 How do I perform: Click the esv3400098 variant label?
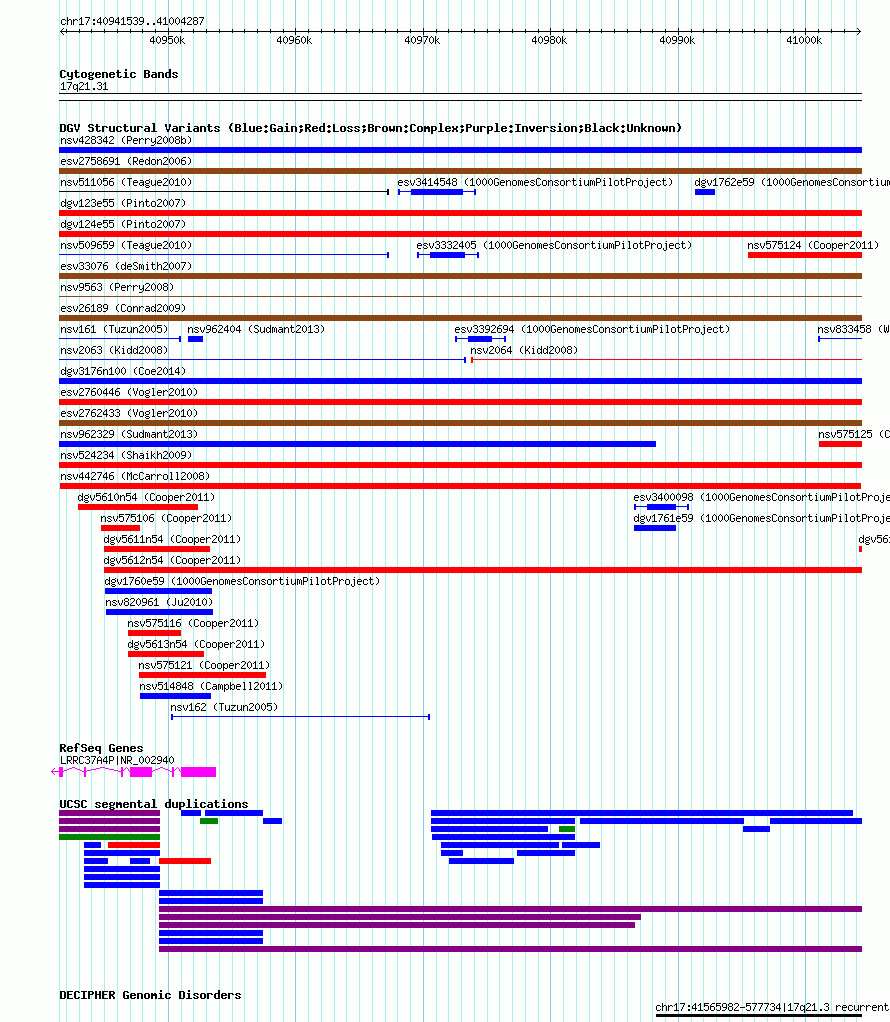762,497
